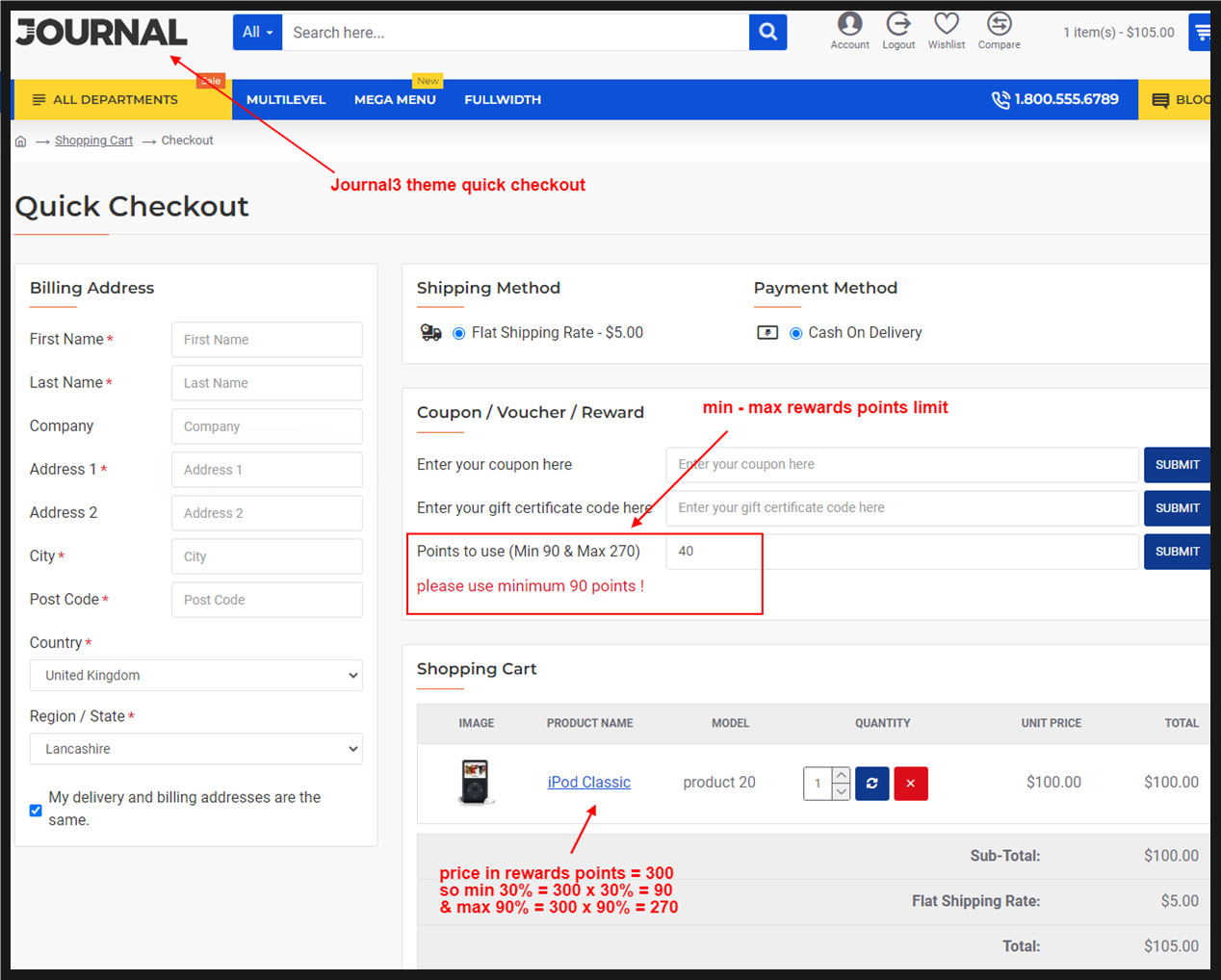Increase quantity with the up arrow
The height and width of the screenshot is (980, 1221).
click(841, 775)
